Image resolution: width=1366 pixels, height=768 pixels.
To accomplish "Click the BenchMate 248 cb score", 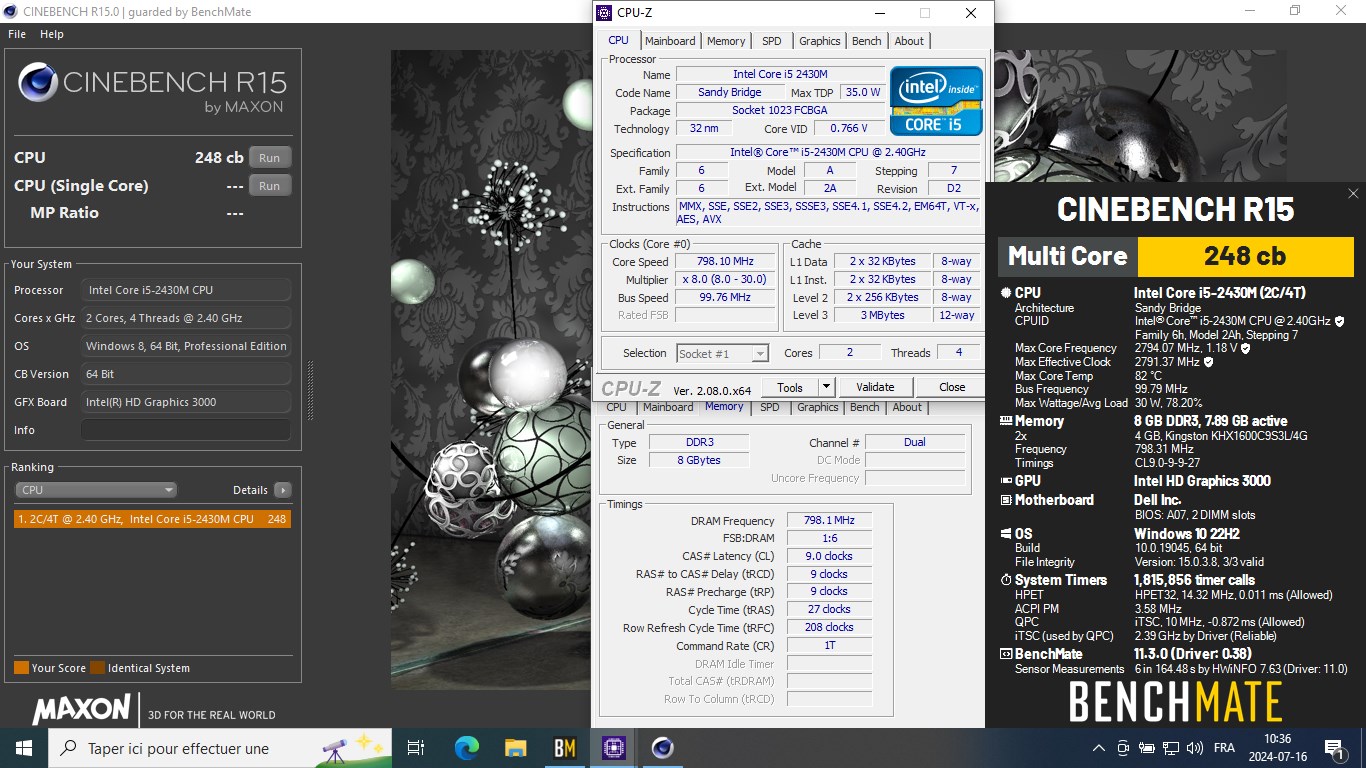I will pos(1245,256).
